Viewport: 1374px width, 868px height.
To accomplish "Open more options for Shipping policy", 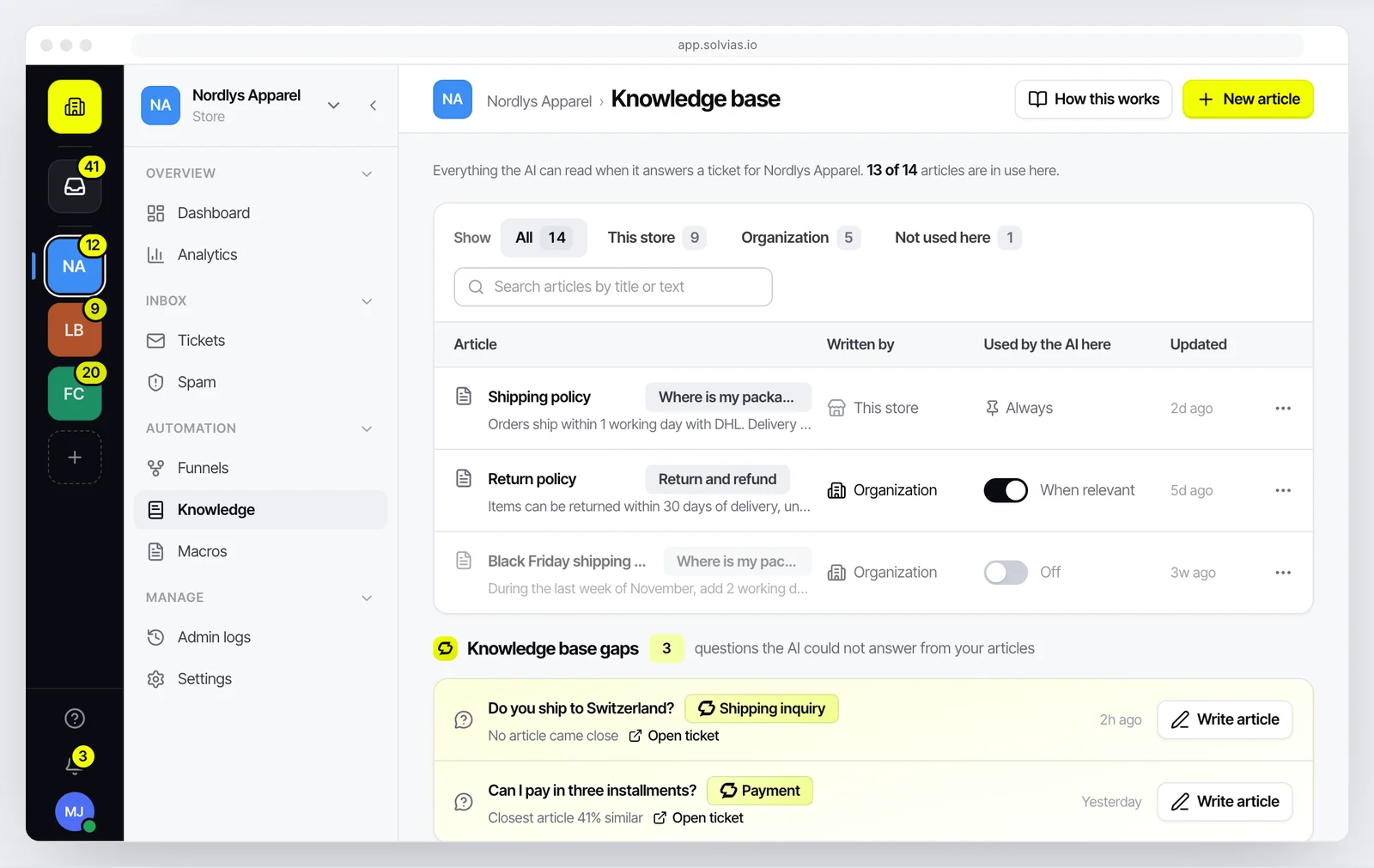I will coord(1283,409).
